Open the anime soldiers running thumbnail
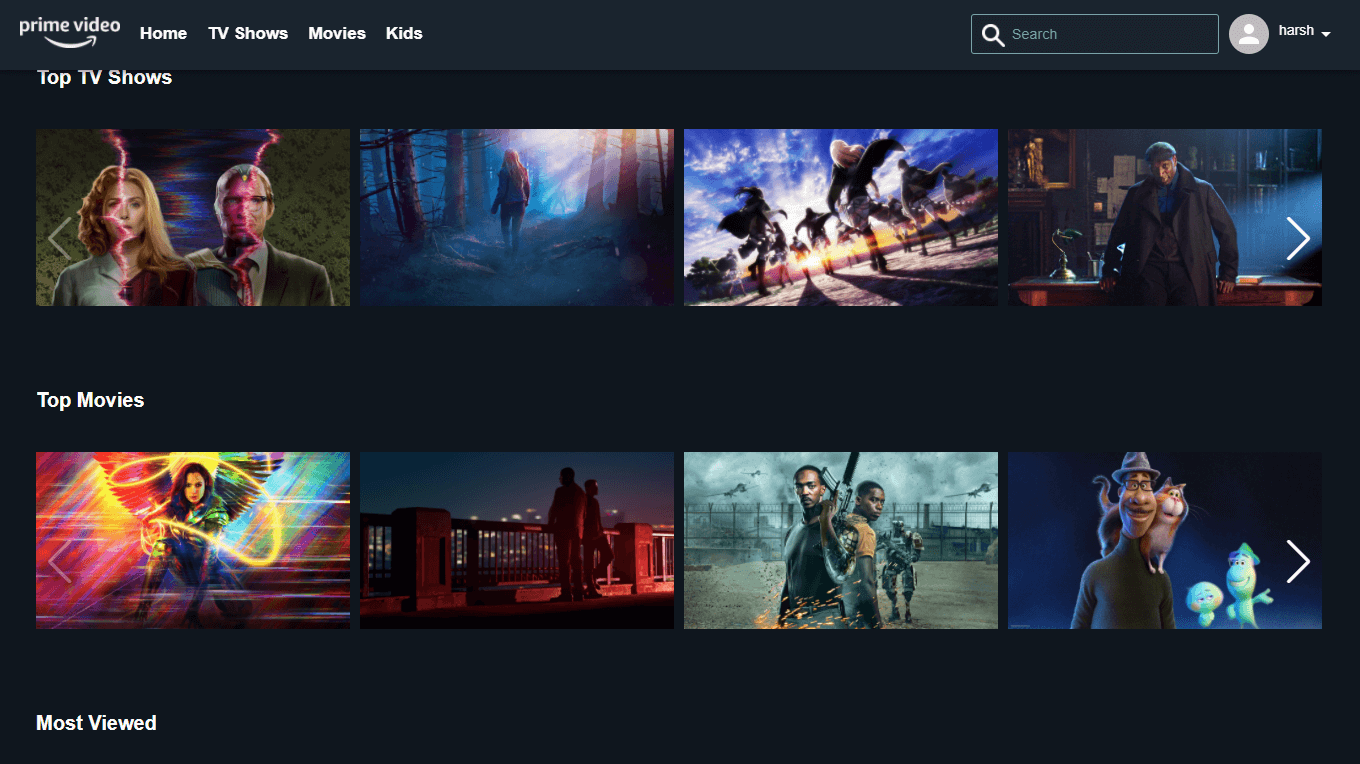 [x=840, y=217]
